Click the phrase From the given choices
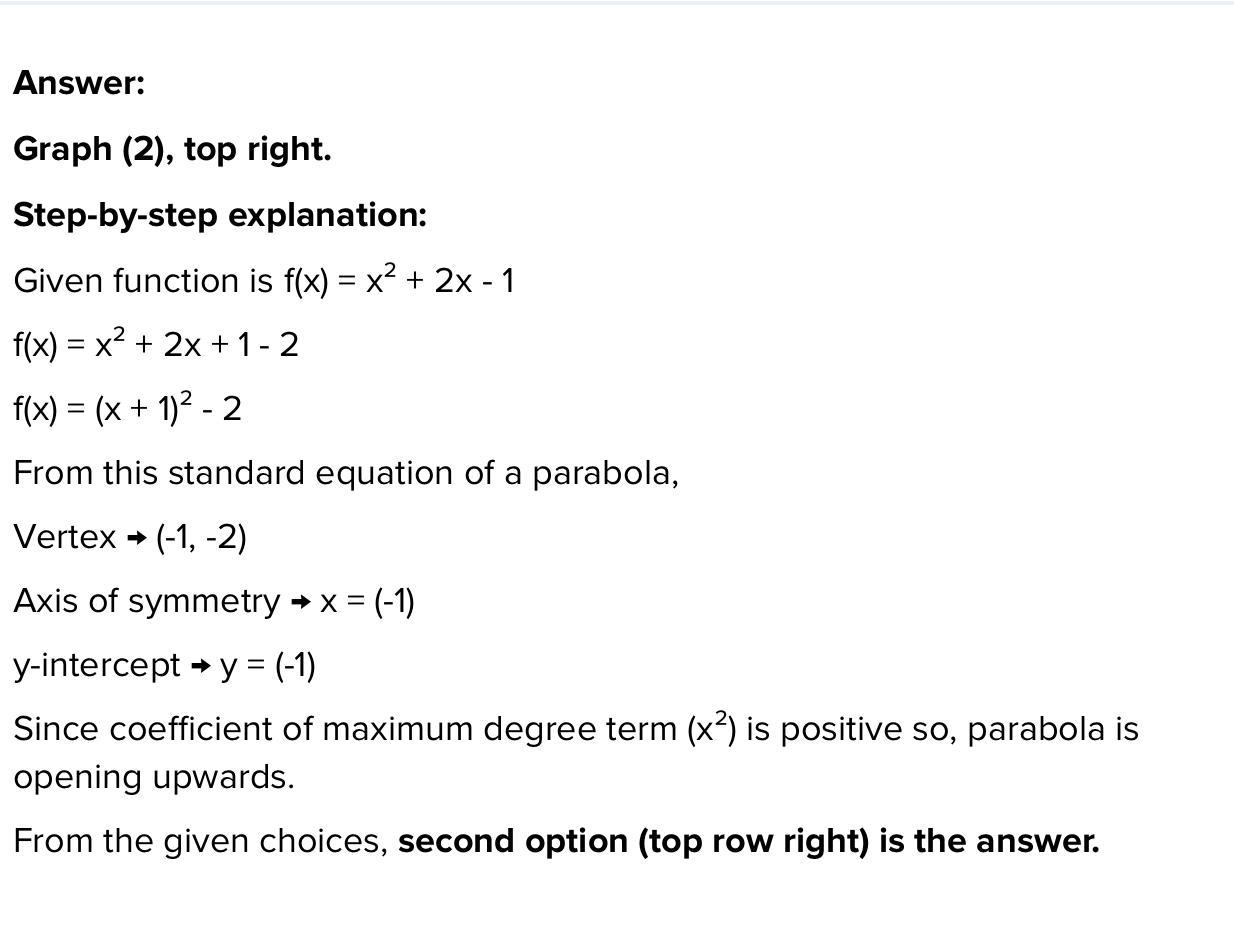Screen dimensions: 1234x926 click(201, 841)
